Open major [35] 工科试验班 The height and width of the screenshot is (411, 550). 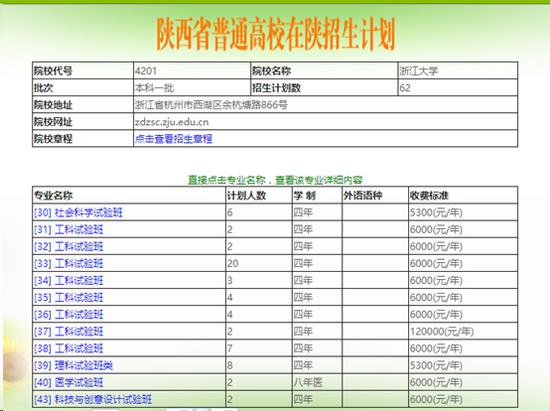point(69,297)
